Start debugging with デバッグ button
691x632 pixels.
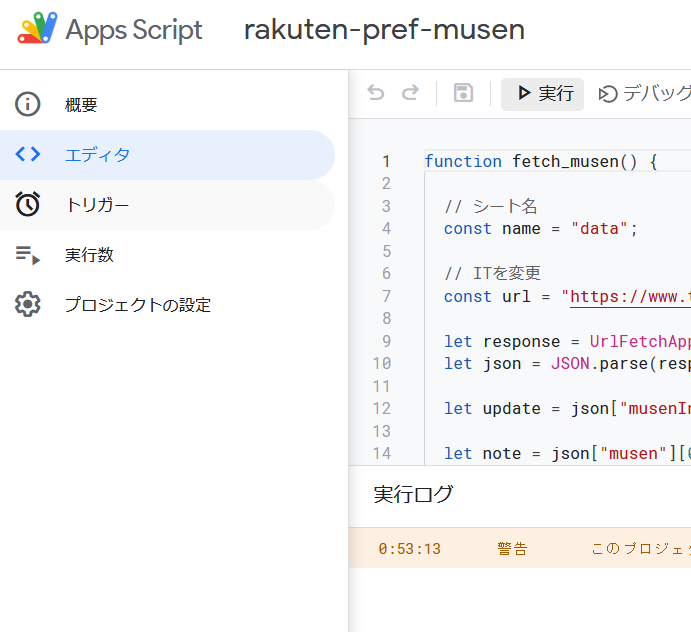click(644, 94)
